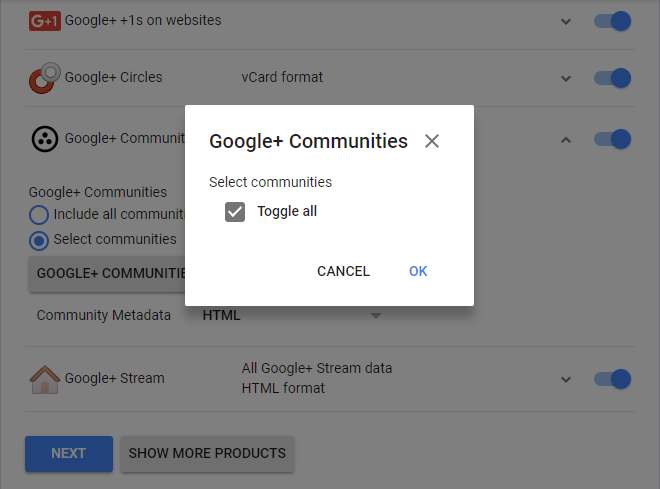Click the Google+ Circles label
Viewport: 660px width, 489px height.
tap(113, 77)
